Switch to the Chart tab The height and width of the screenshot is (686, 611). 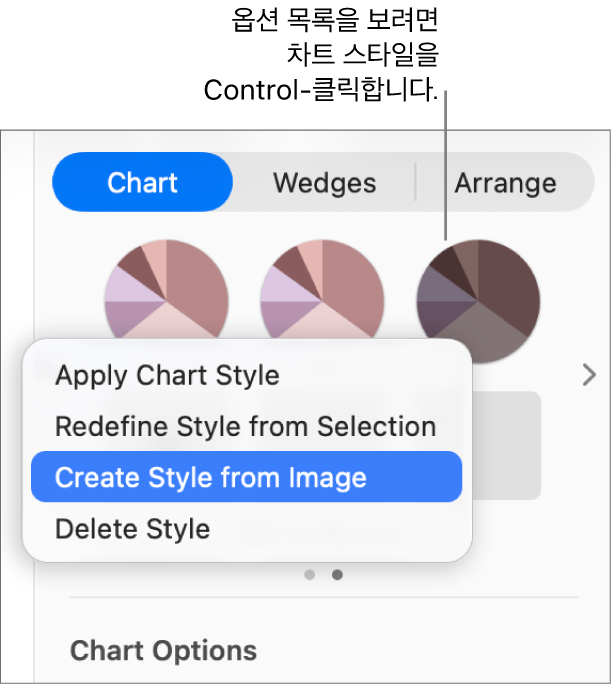[x=142, y=183]
